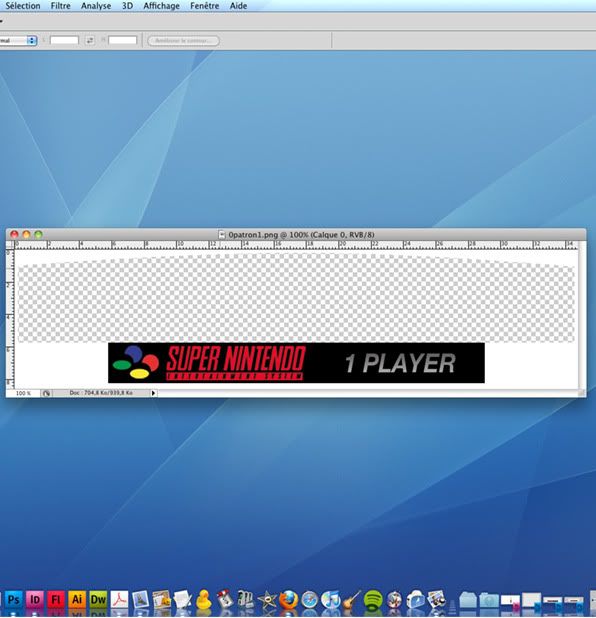
Task: Open Adobe Acrobat from the dock
Action: [119, 600]
